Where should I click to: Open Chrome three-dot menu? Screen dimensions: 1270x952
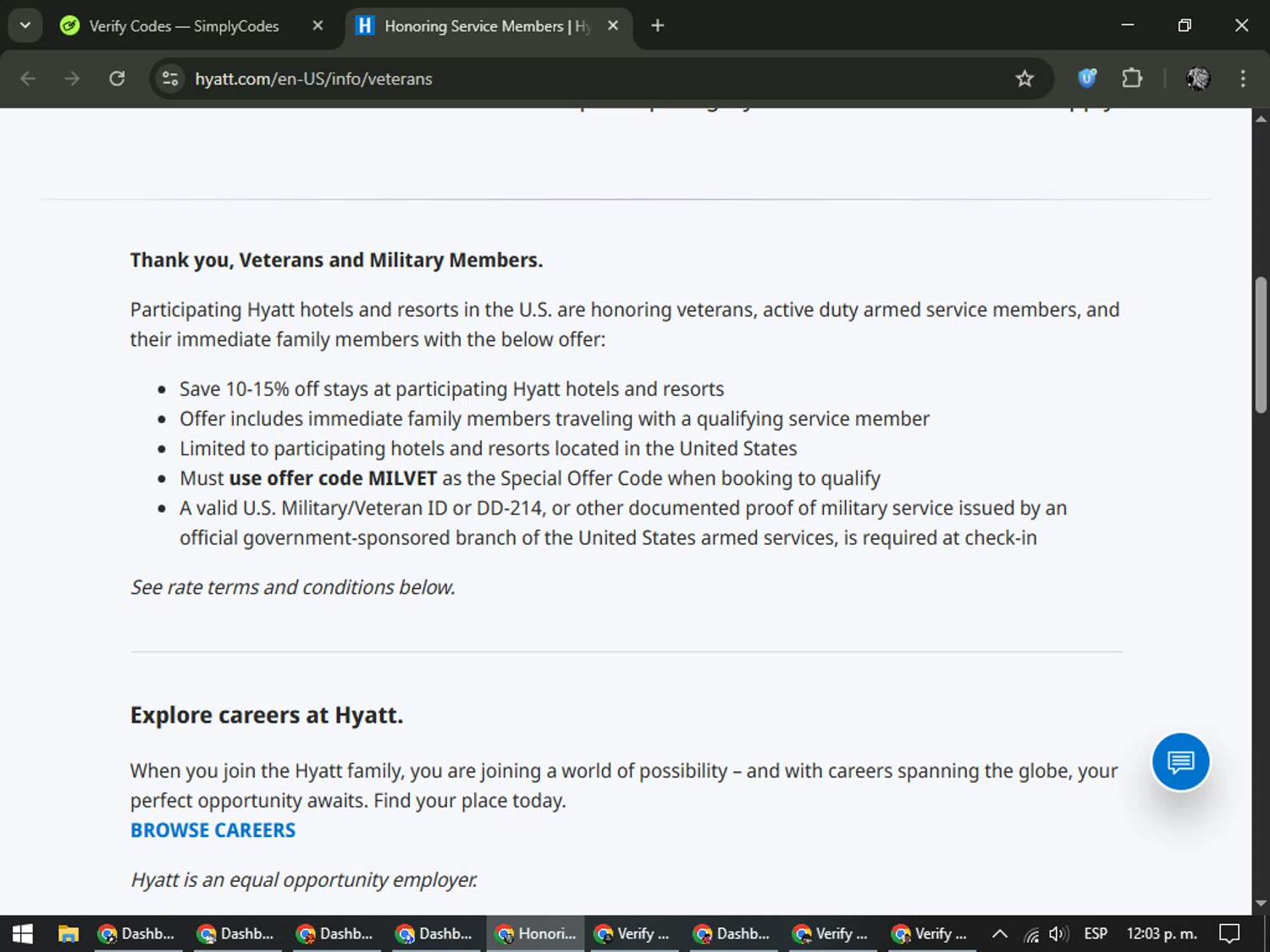[1243, 79]
